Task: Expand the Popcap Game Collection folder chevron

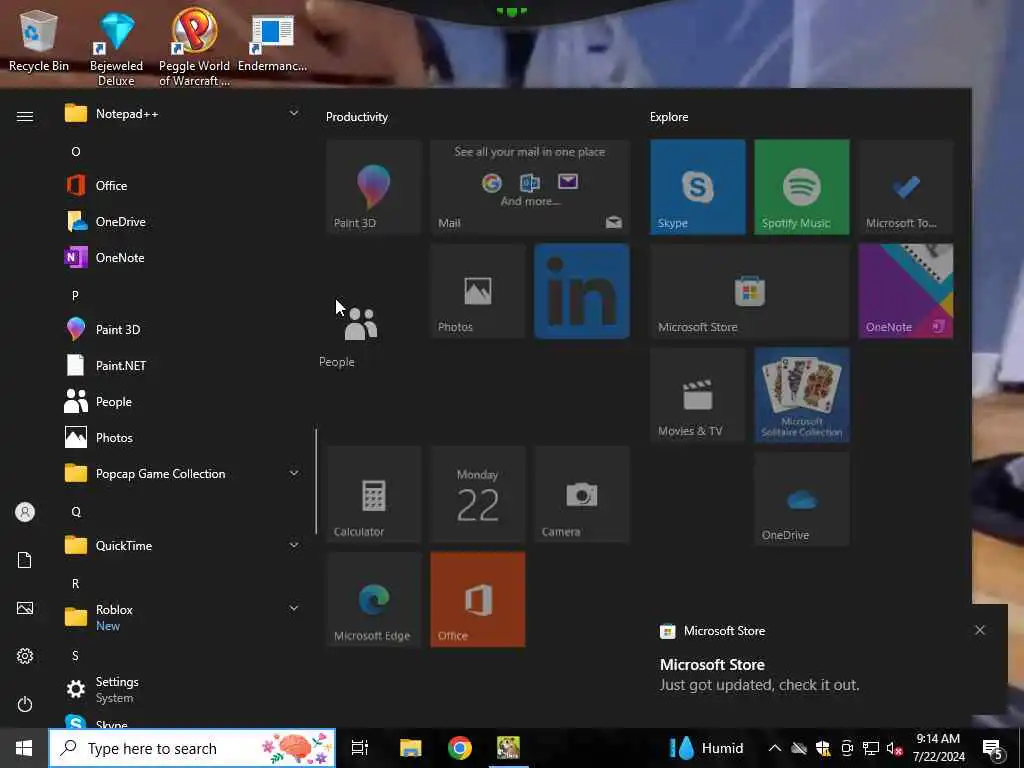Action: point(294,473)
